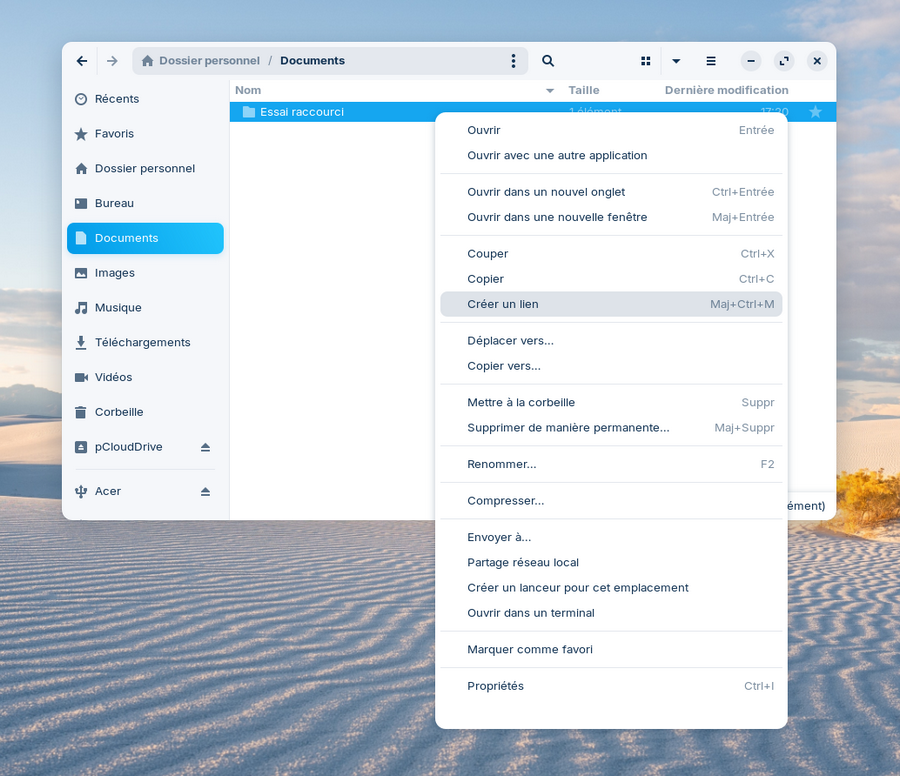Screen dimensions: 900x776
Task: Open the hamburger main menu
Action: pyautogui.click(x=711, y=61)
